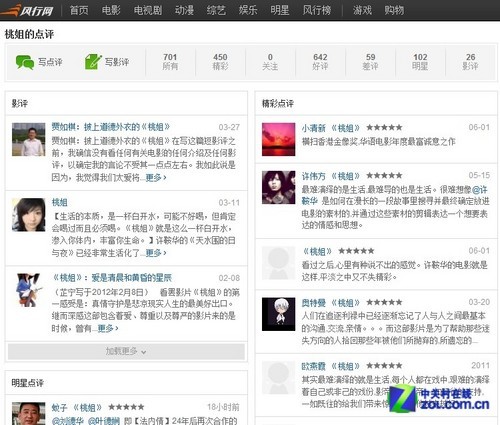Open 电视剧 in the top navigation
This screenshot has height=425, width=500.
(x=148, y=10)
